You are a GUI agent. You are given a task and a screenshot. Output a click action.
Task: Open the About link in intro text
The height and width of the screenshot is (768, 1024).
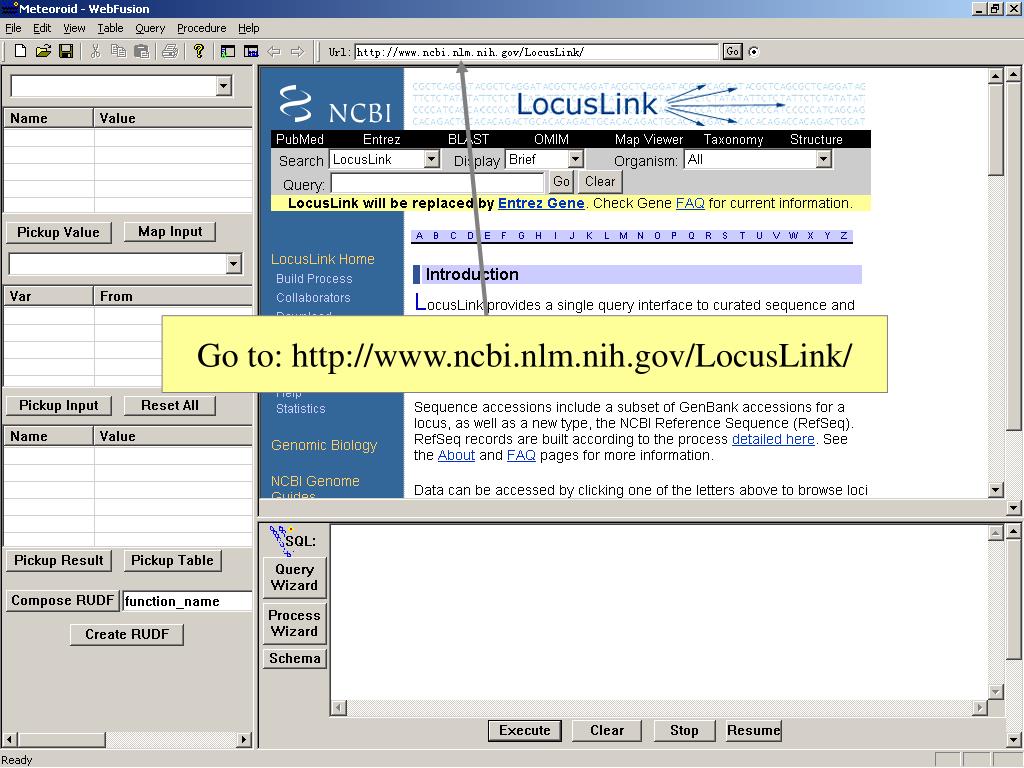[456, 455]
